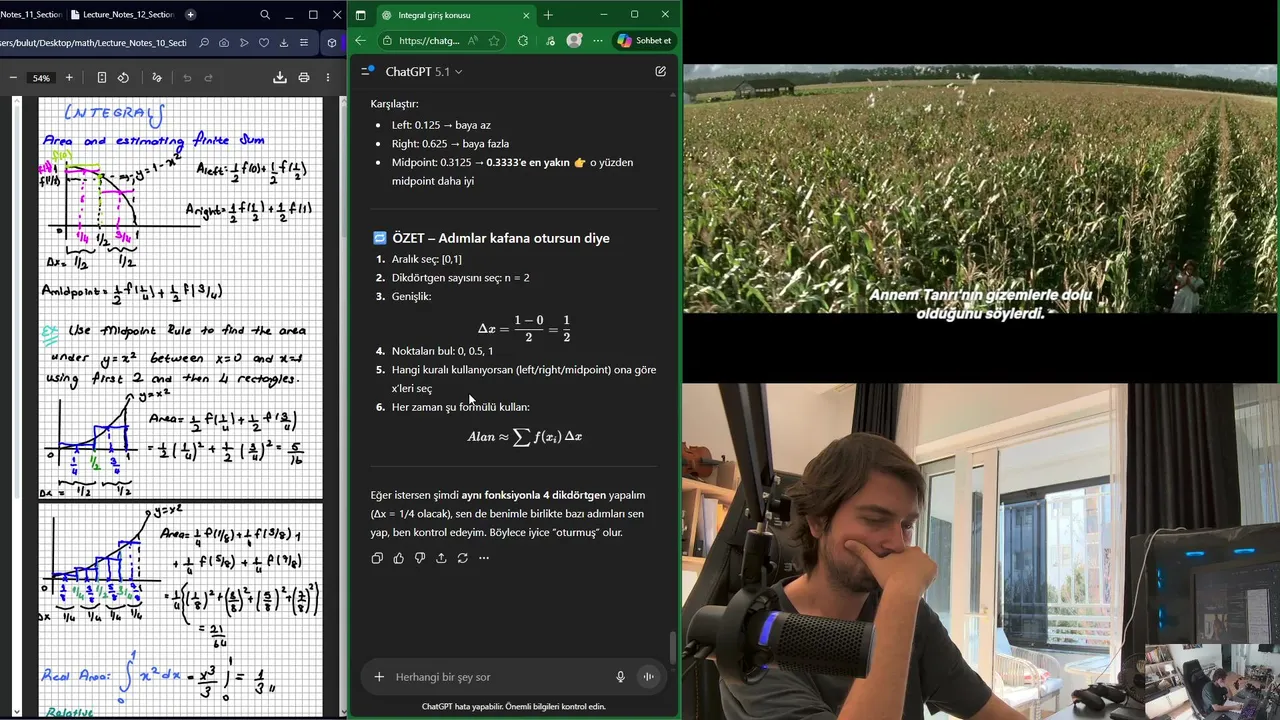Click the webcam video feed of the man
This screenshot has width=1280, height=720.
tap(980, 551)
